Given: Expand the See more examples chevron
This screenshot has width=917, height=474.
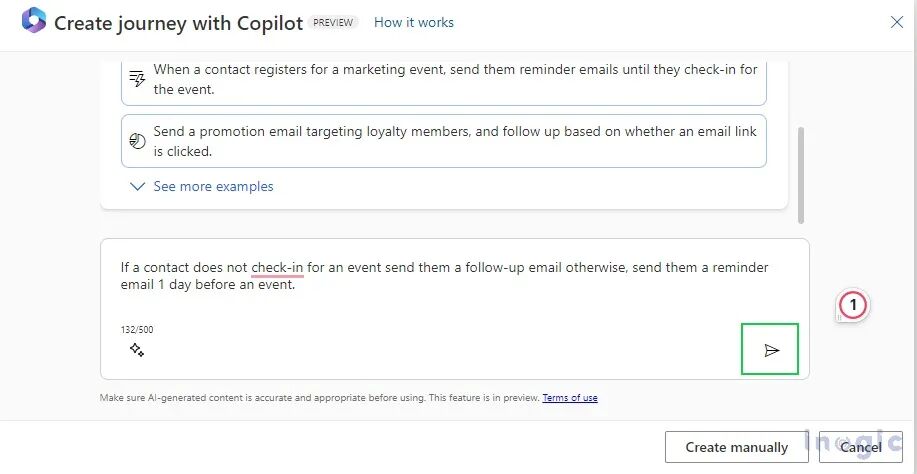Looking at the screenshot, I should [x=137, y=186].
